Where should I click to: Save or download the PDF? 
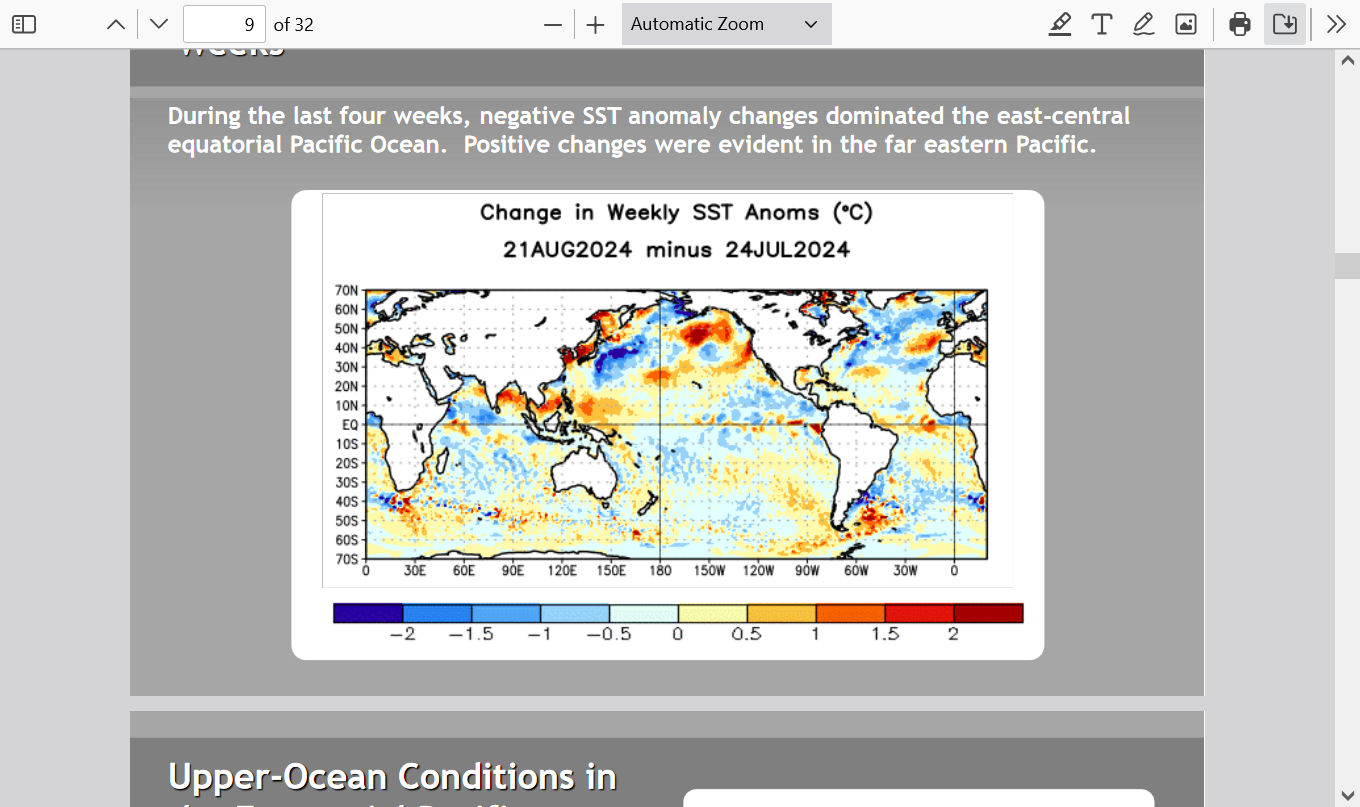point(1285,24)
